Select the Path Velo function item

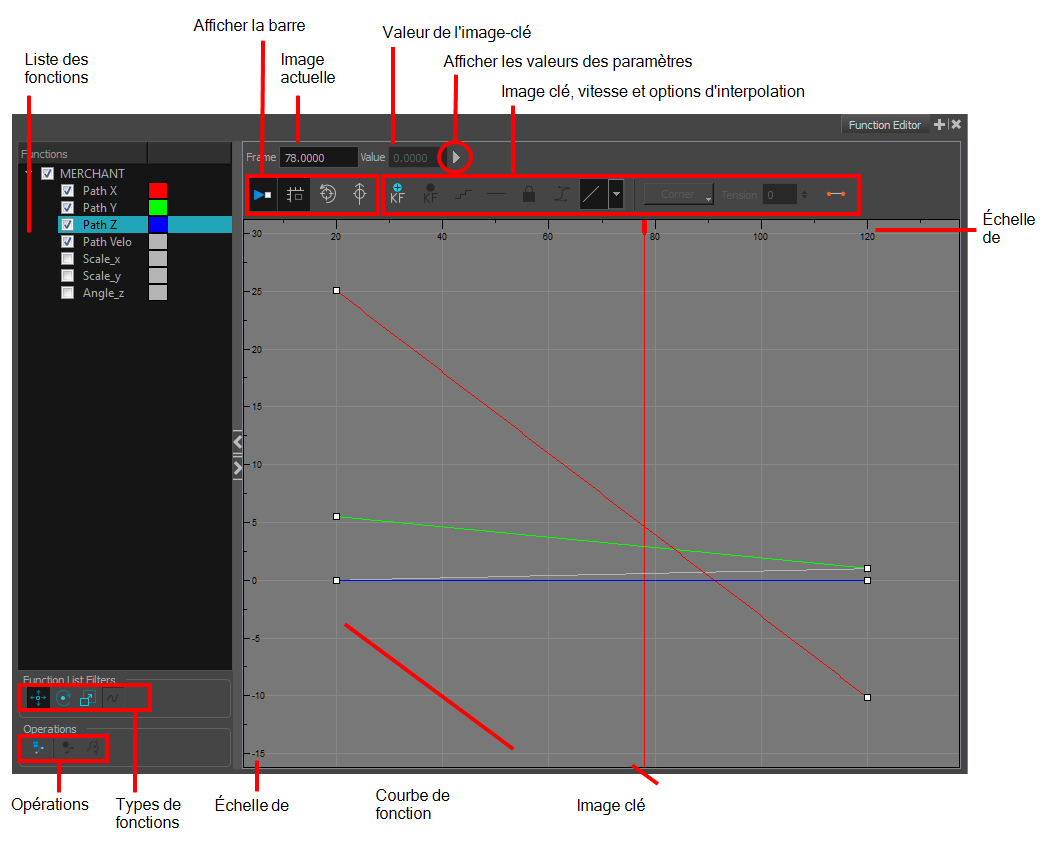pos(106,242)
